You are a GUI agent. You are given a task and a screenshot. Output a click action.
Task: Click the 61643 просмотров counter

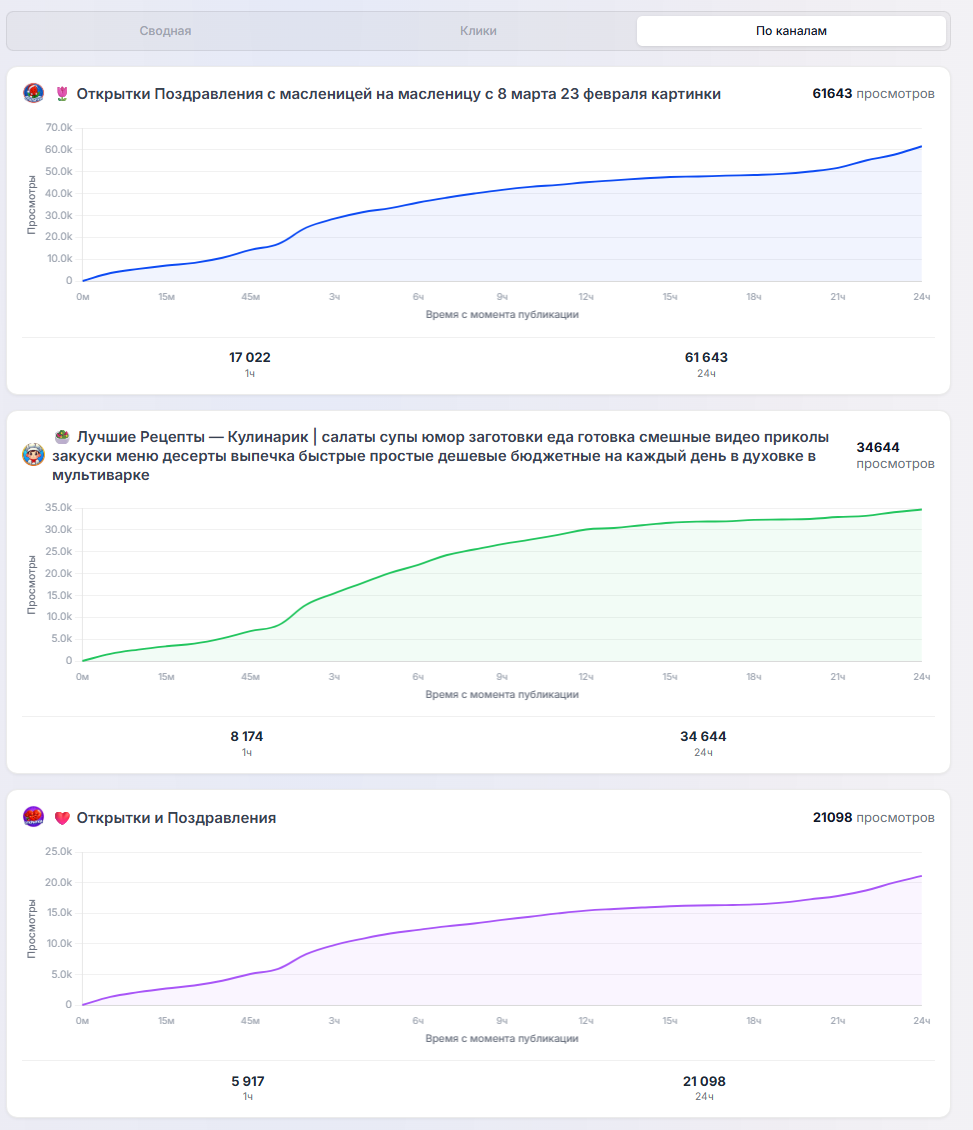coord(874,94)
